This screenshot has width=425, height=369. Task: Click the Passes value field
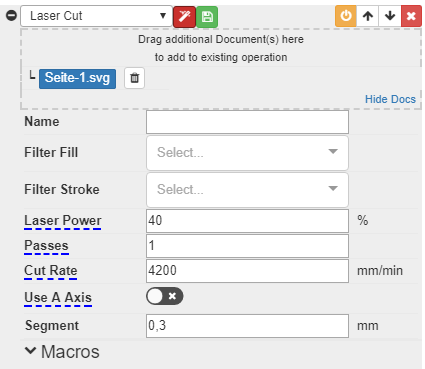247,246
